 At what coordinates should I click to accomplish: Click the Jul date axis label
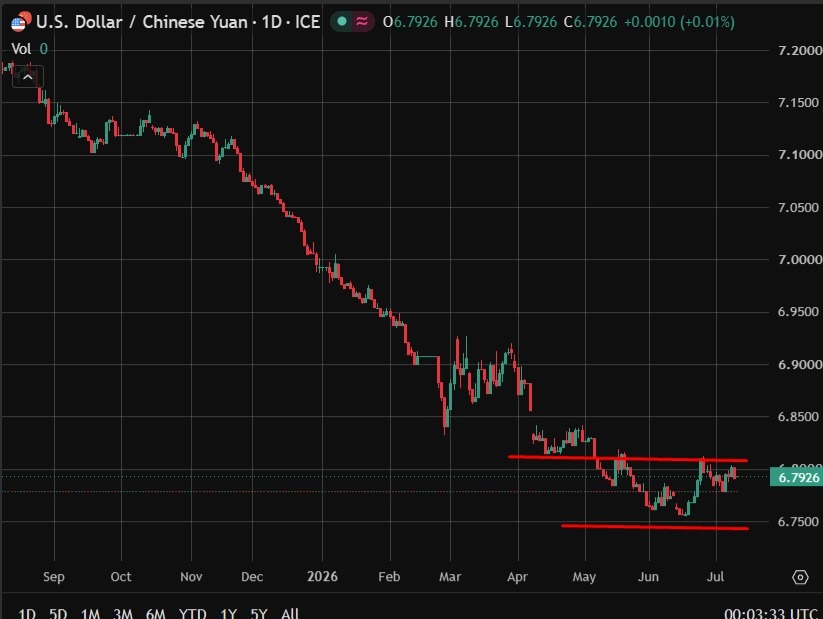715,576
